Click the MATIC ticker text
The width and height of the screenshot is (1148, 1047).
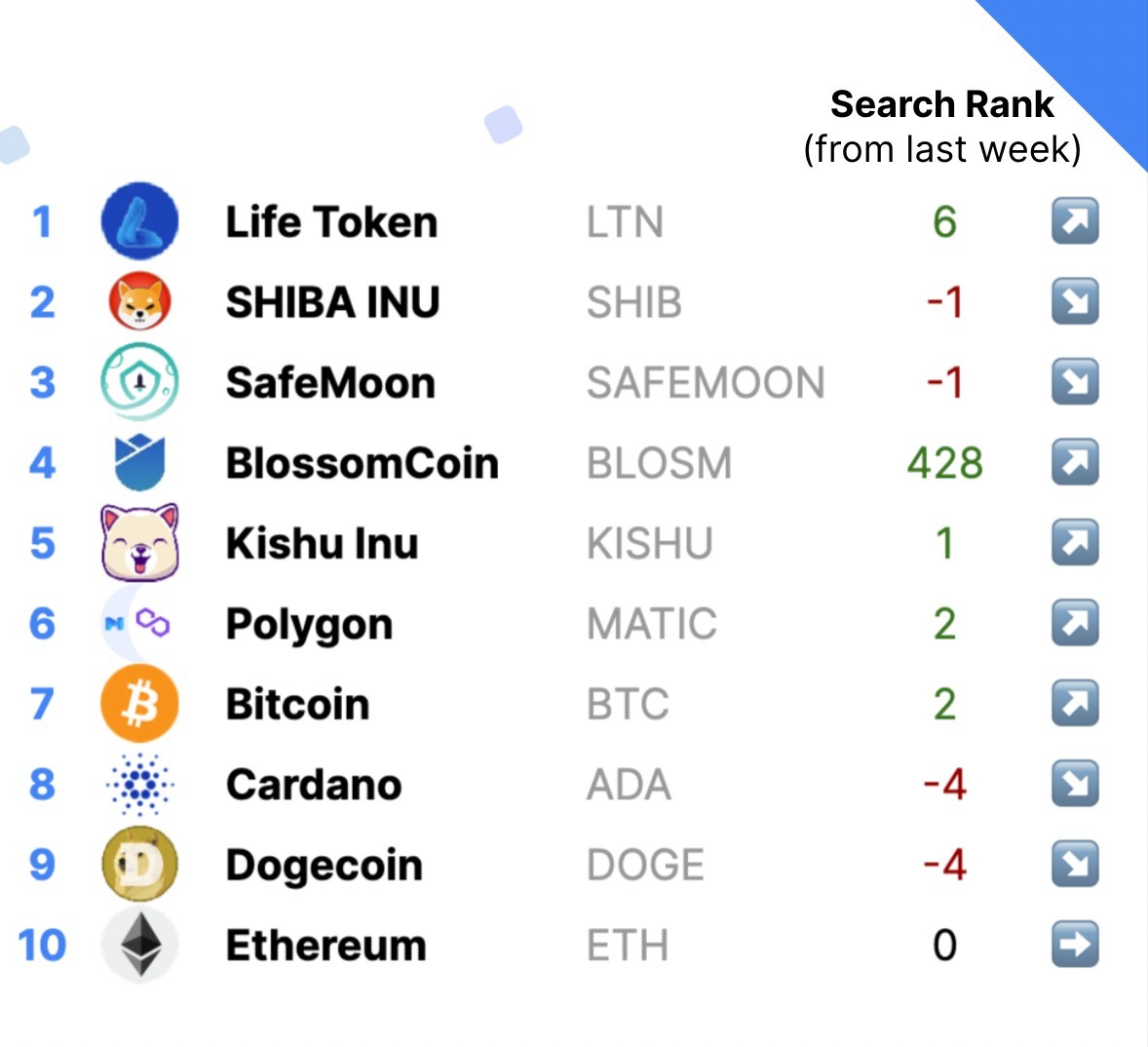coord(652,624)
